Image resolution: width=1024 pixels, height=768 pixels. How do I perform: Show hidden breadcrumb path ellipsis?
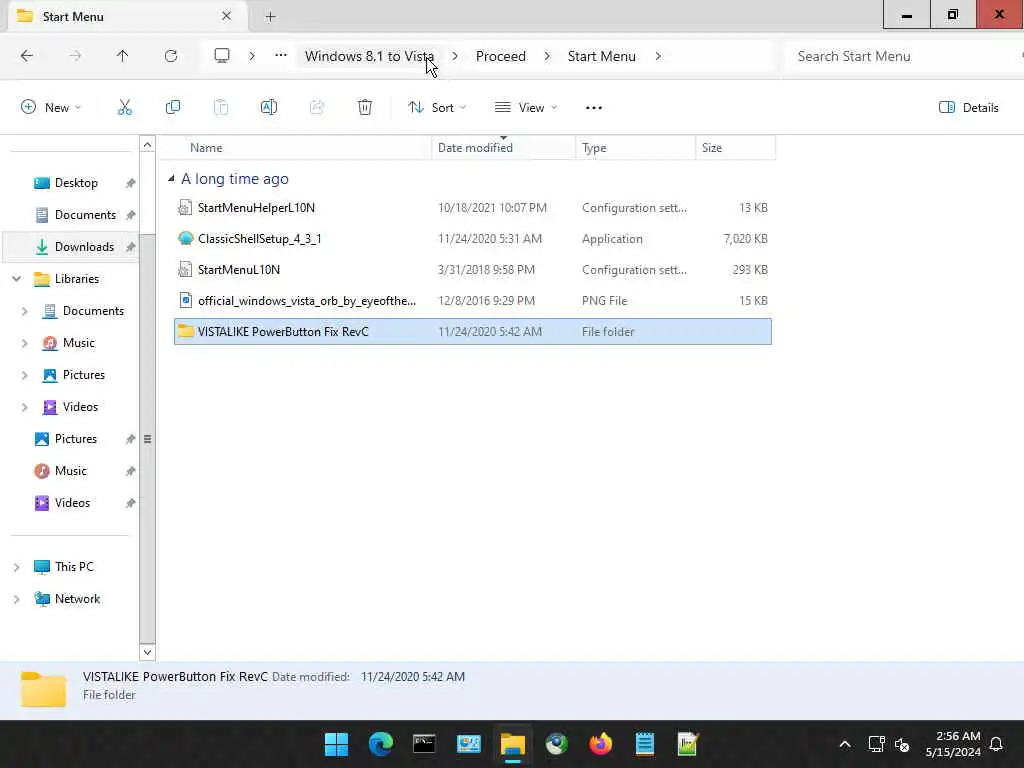click(281, 56)
